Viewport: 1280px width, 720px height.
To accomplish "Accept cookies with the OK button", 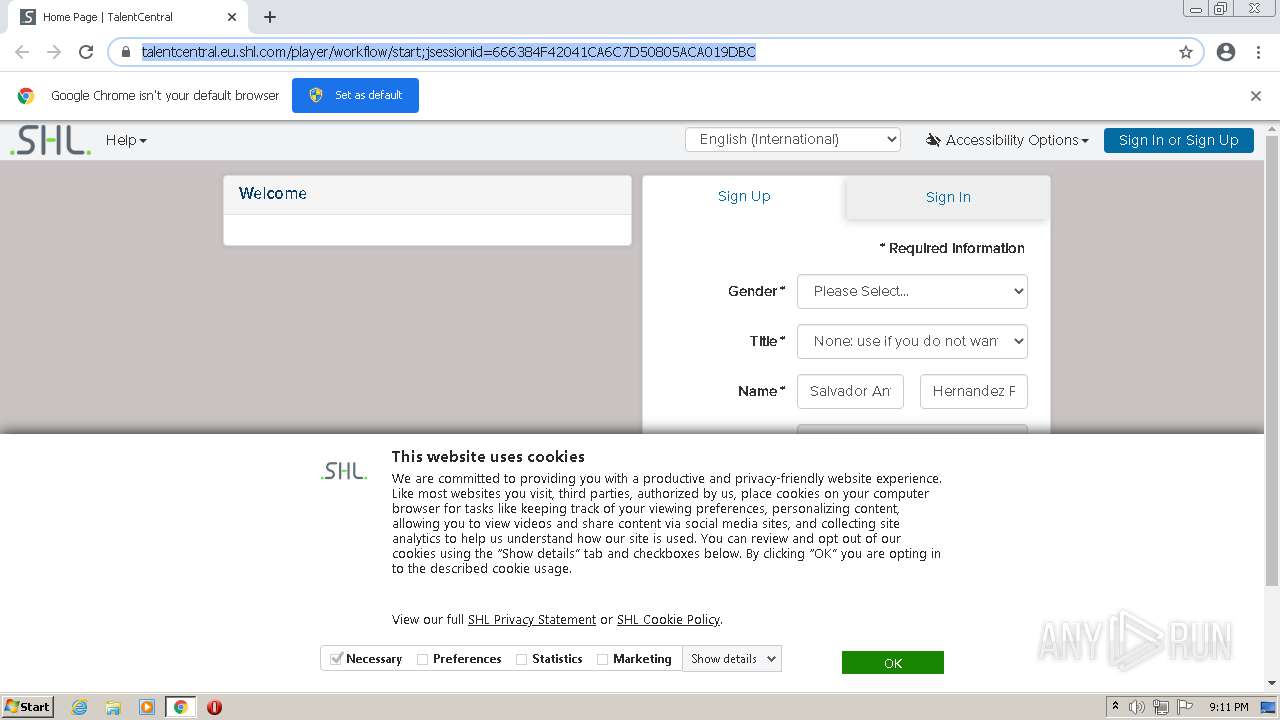I will 893,663.
